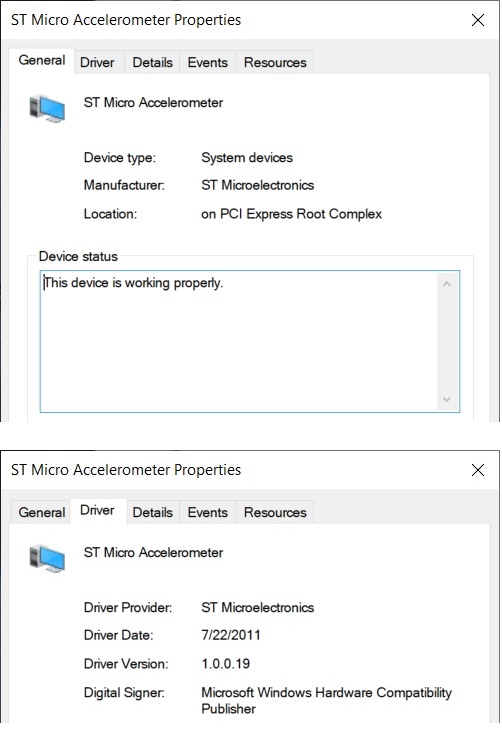Open Events tab in lower window
Viewport: 502px width, 746px height.
[207, 512]
